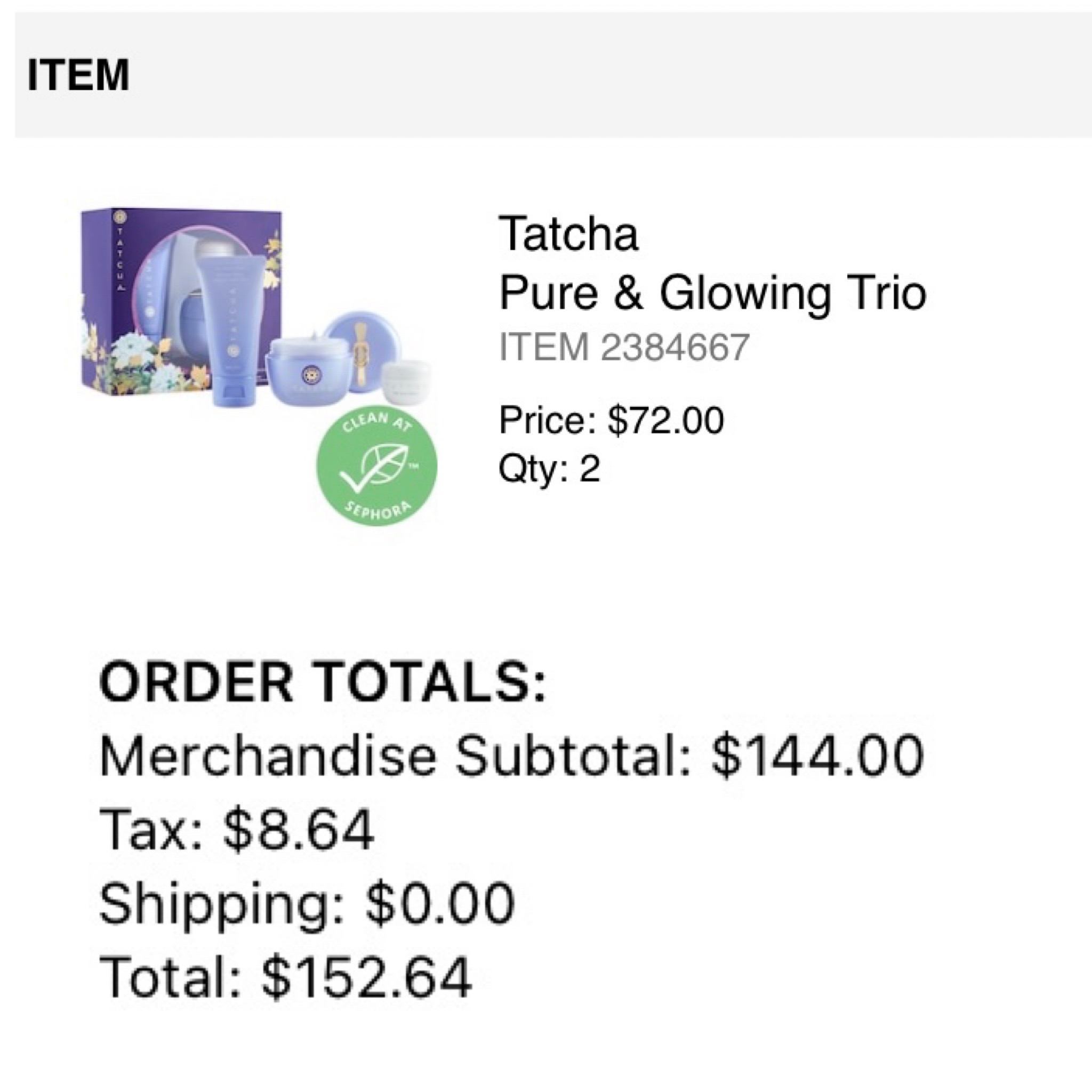Screen dimensions: 1092x1092
Task: Click the green Clean at Sephora badge
Action: [x=376, y=464]
